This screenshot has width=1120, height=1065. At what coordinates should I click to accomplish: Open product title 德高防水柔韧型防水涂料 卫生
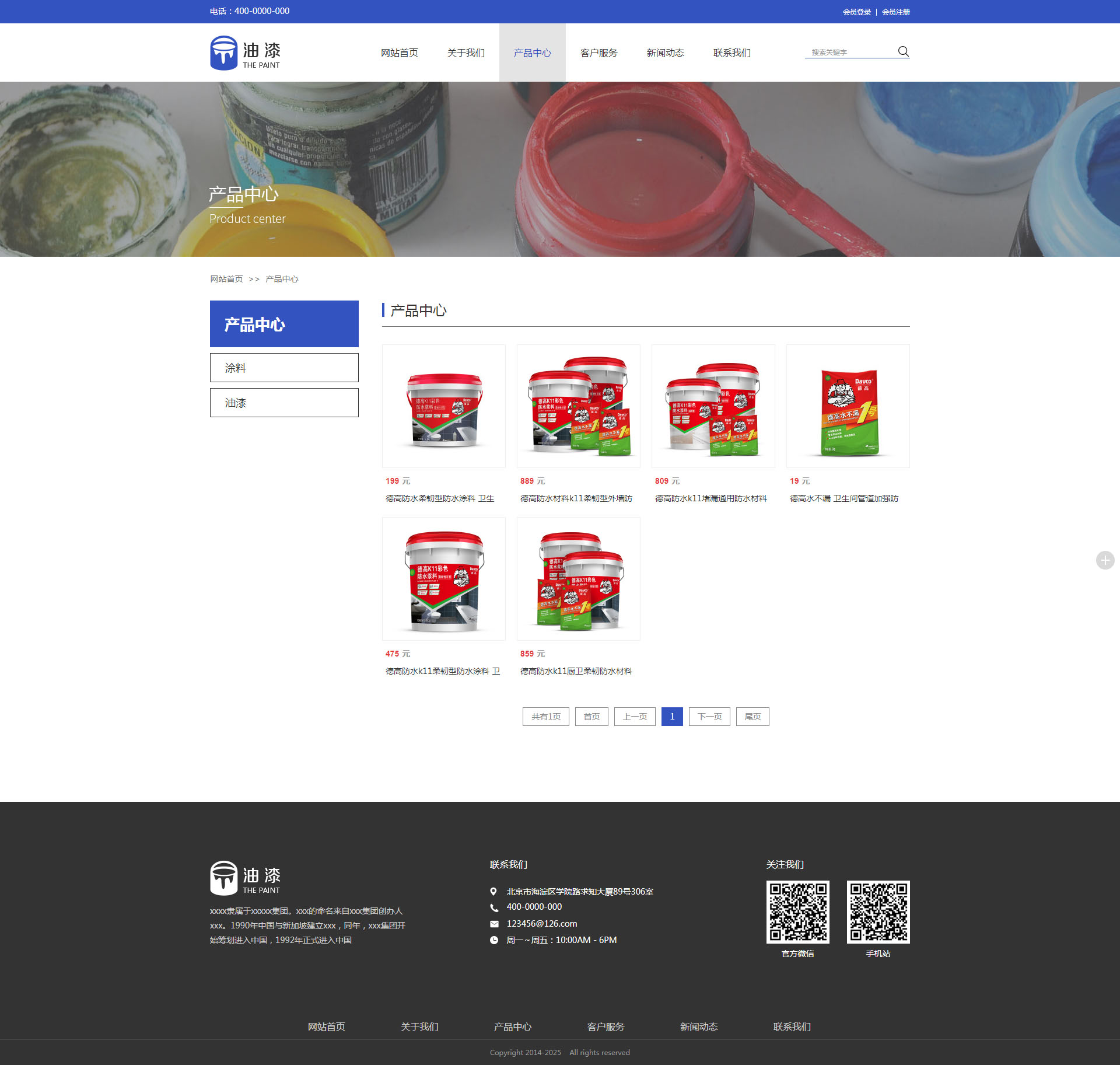440,498
